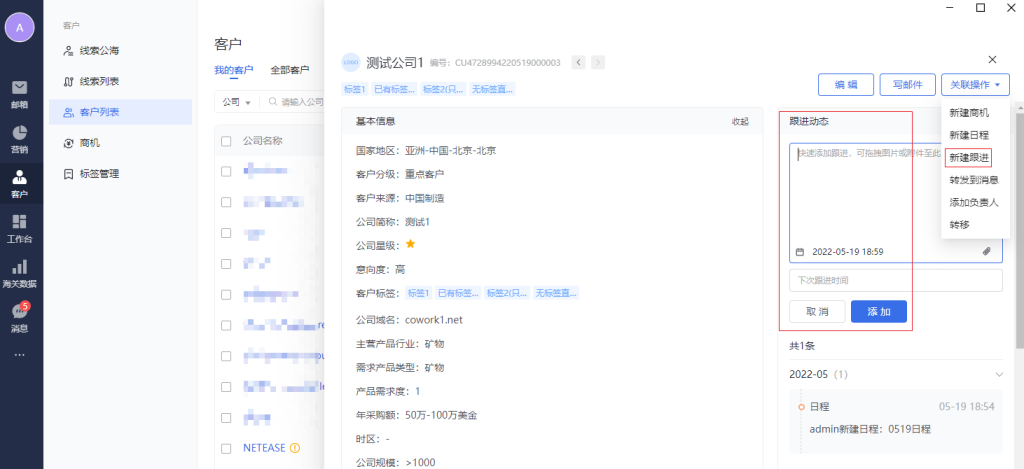Image resolution: width=1024 pixels, height=469 pixels.
Task: Open the 工作台 workbench icon
Action: point(20,227)
